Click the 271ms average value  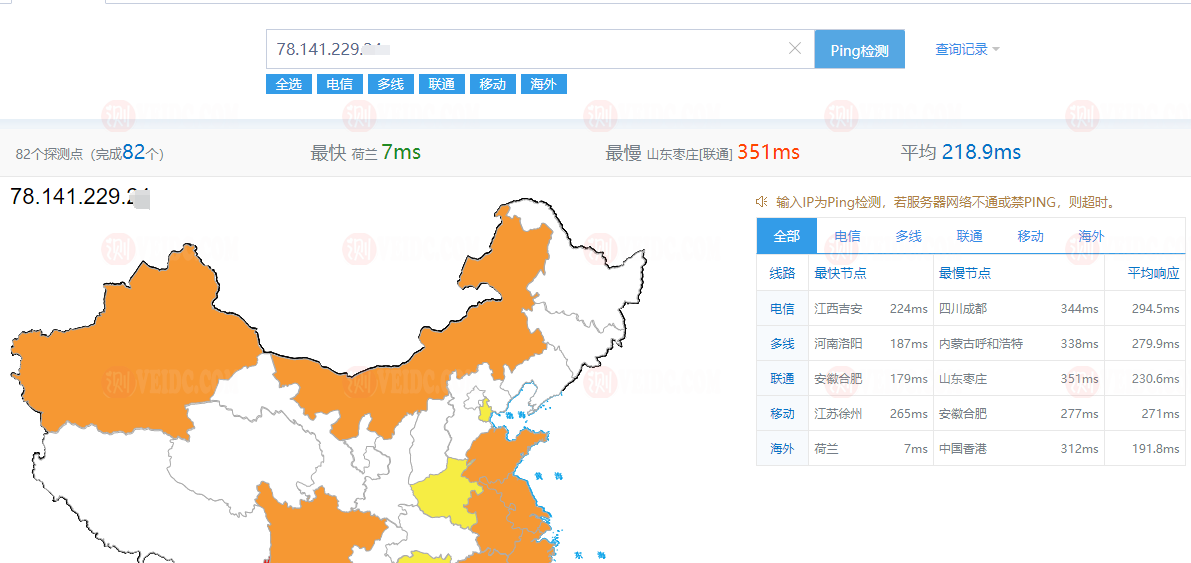(x=1160, y=413)
